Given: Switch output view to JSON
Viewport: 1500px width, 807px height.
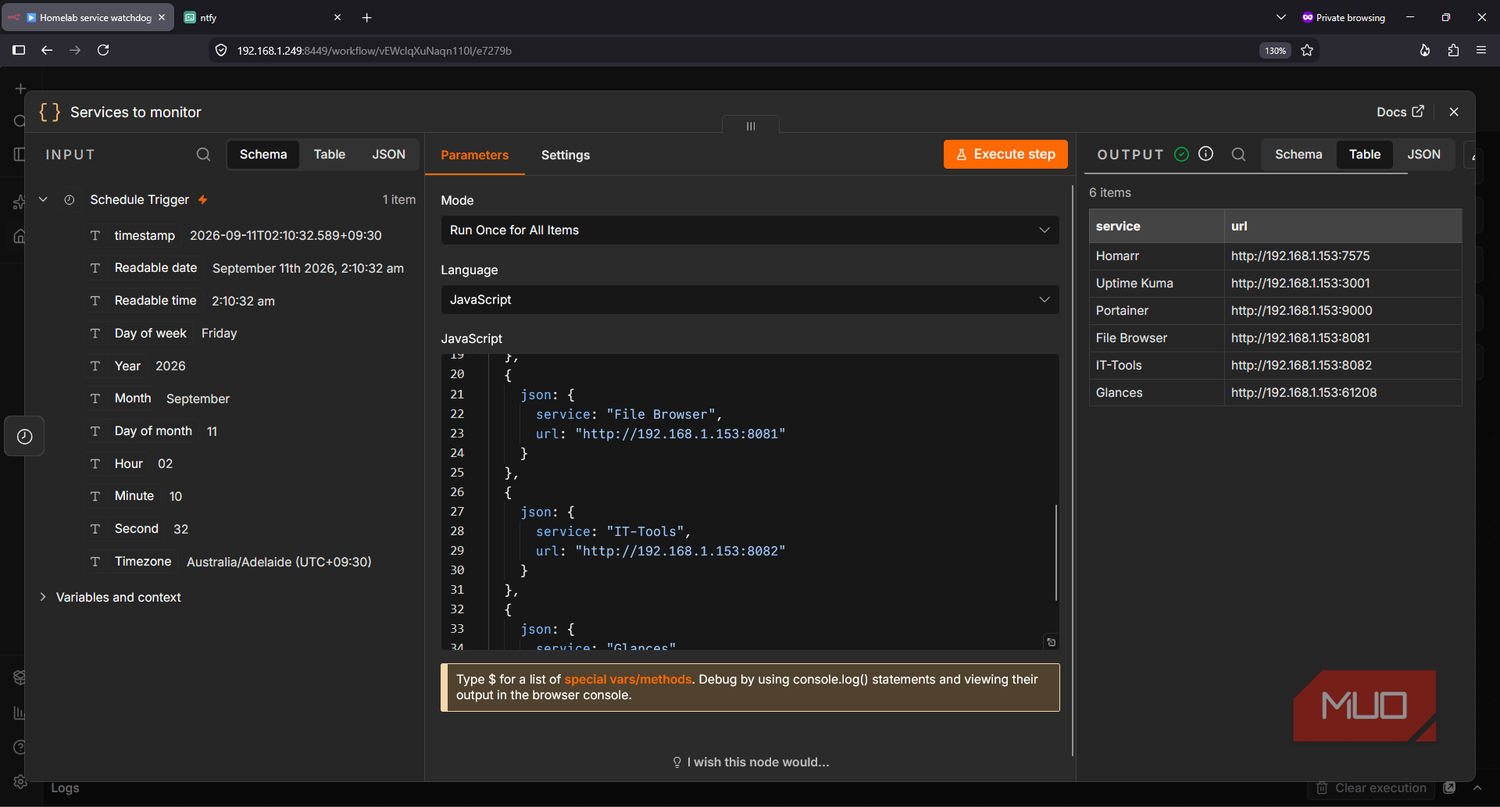Looking at the screenshot, I should point(1424,154).
